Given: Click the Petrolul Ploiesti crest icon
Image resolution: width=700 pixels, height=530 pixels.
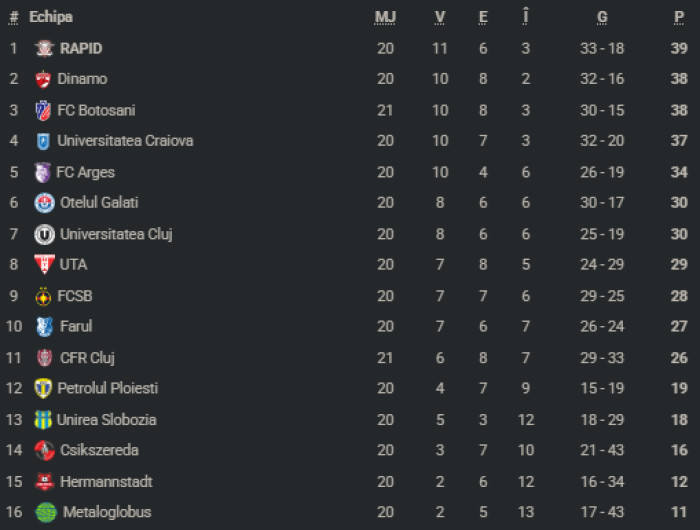Looking at the screenshot, I should click(x=43, y=388).
